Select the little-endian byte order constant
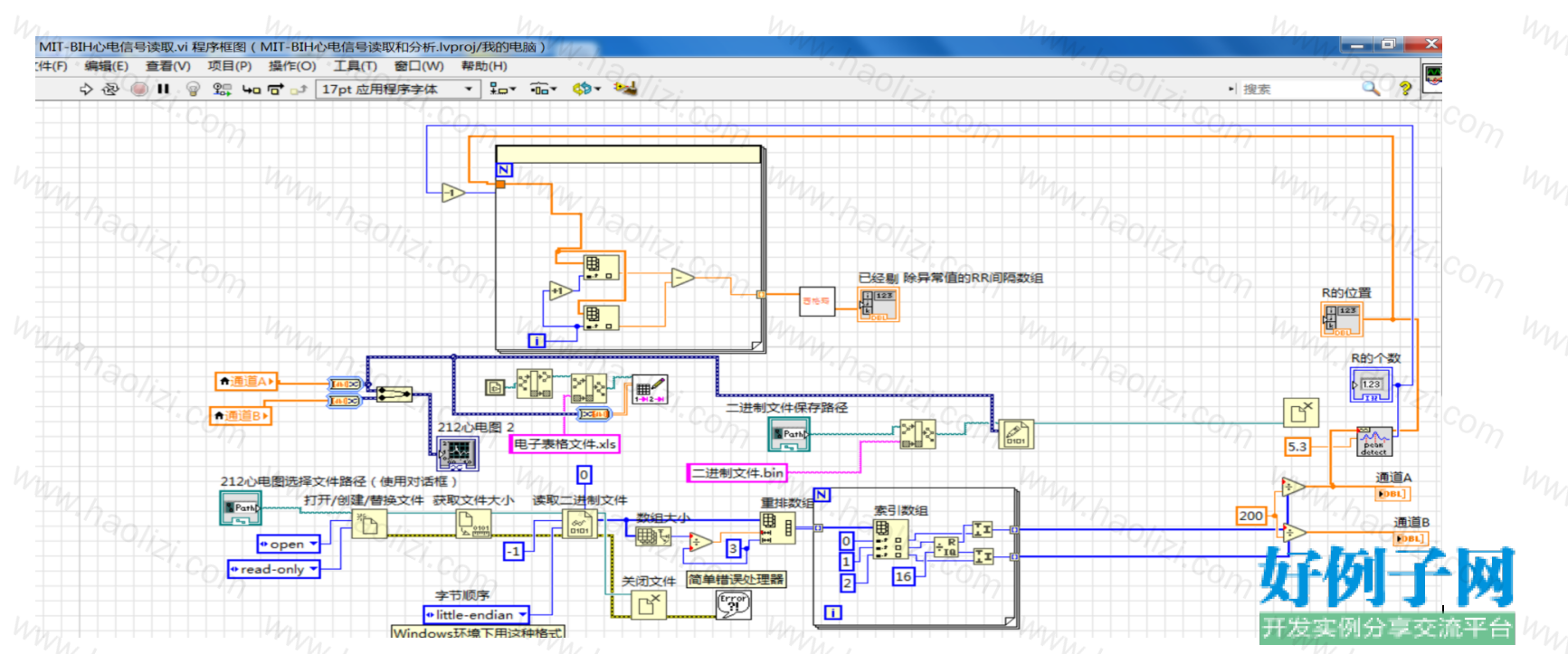Screen dimensions: 1568x654 pos(477,614)
